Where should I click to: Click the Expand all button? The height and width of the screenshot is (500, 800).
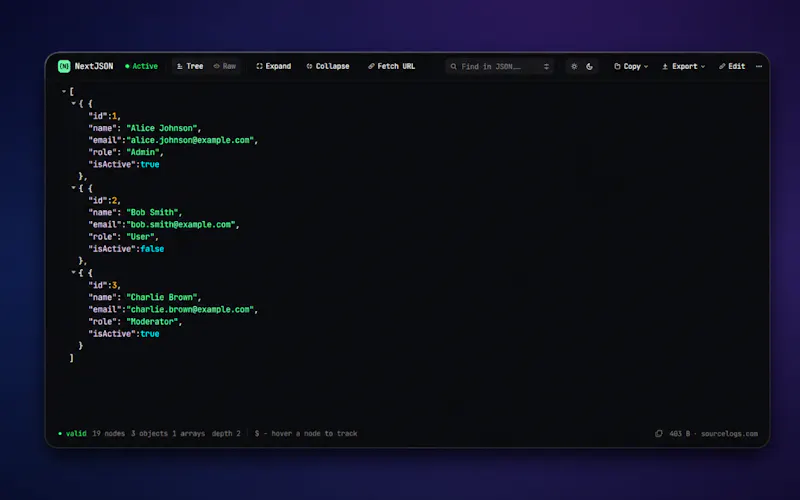[273, 66]
